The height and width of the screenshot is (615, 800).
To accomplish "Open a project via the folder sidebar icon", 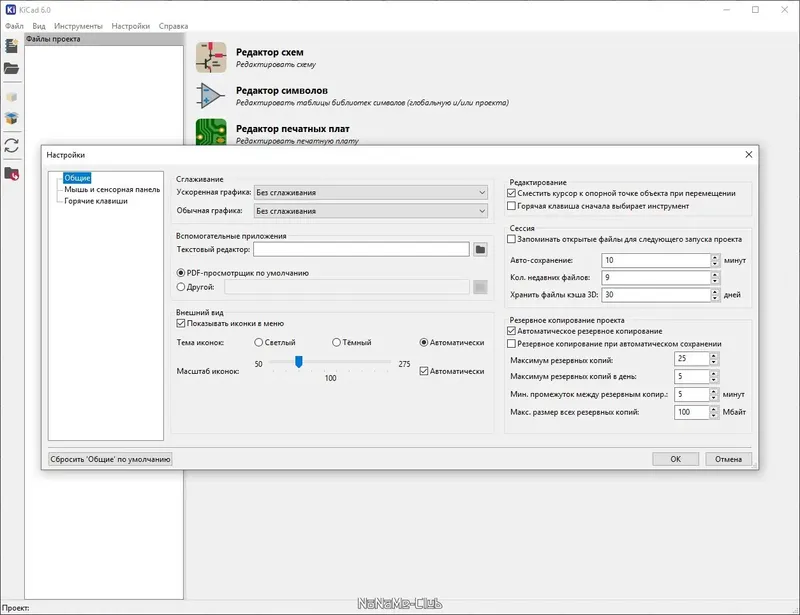I will (x=11, y=68).
